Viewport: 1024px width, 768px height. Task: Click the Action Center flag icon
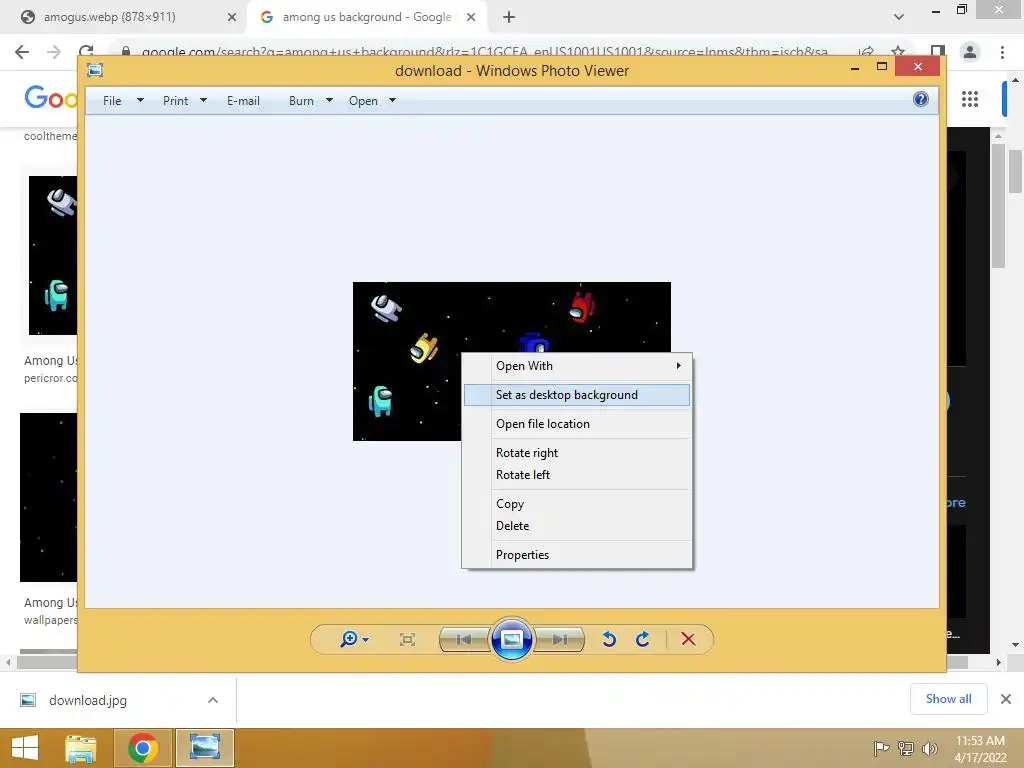[882, 748]
